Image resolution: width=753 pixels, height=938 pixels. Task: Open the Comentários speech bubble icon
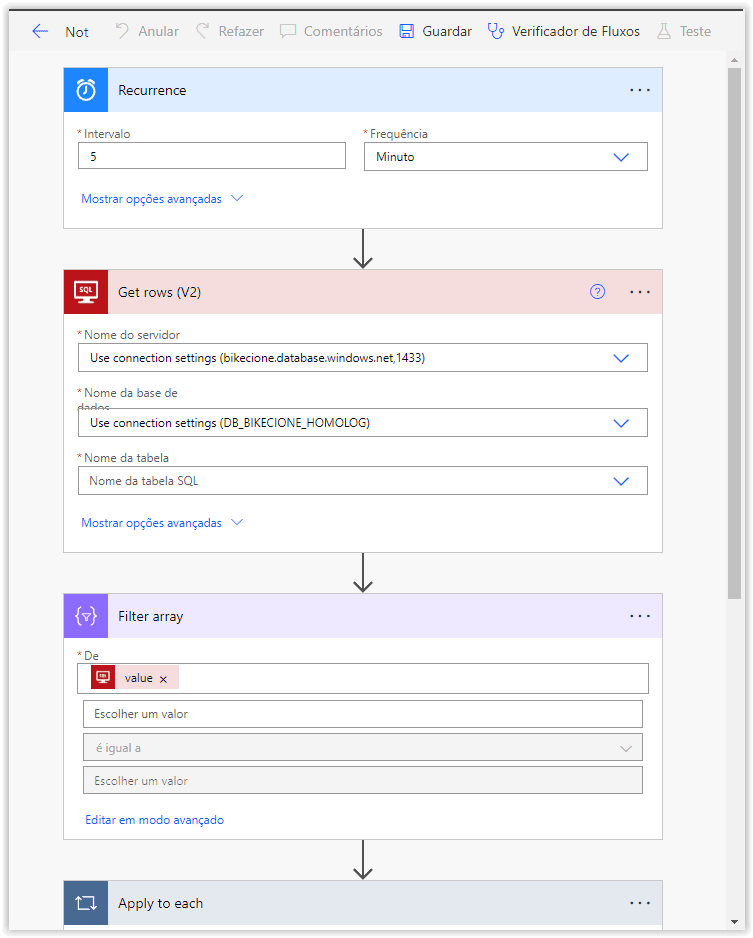point(288,31)
